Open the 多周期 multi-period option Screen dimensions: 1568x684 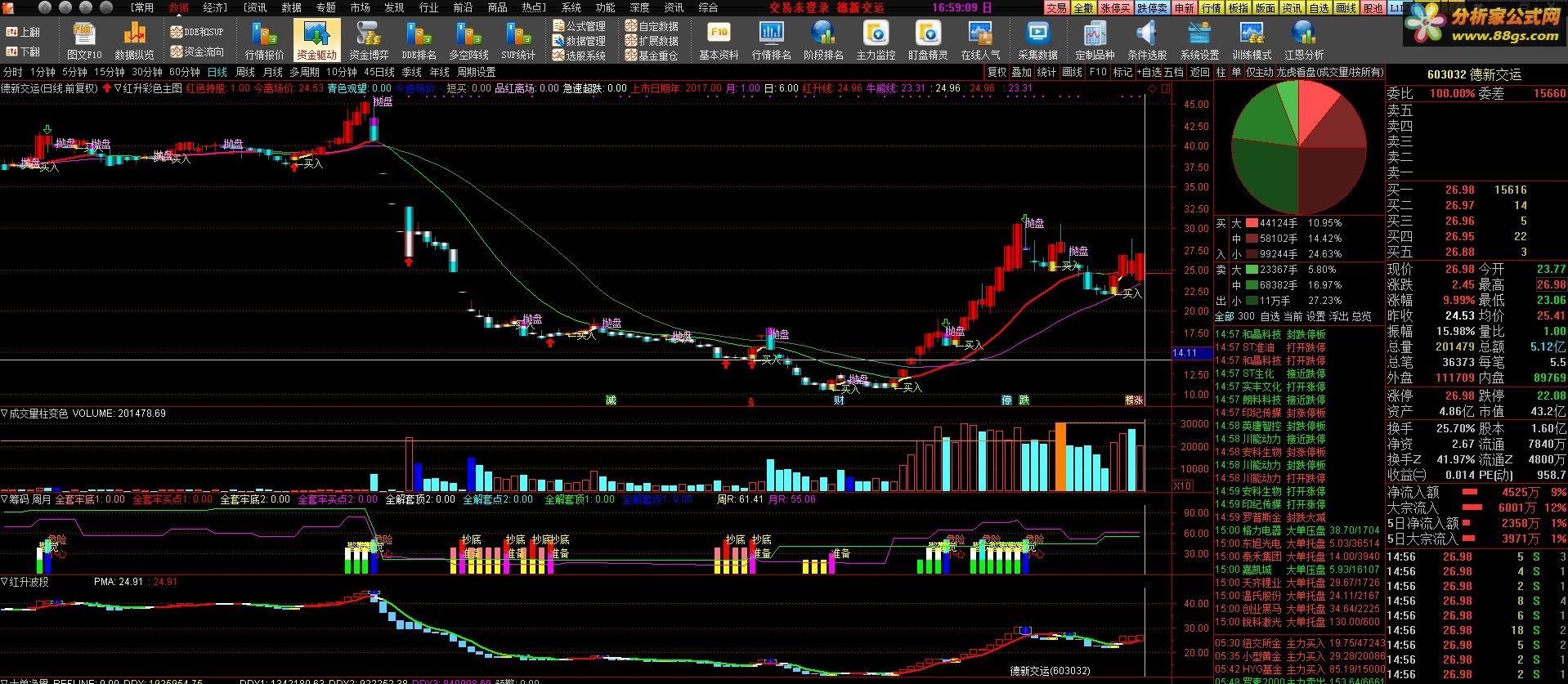pyautogui.click(x=304, y=72)
